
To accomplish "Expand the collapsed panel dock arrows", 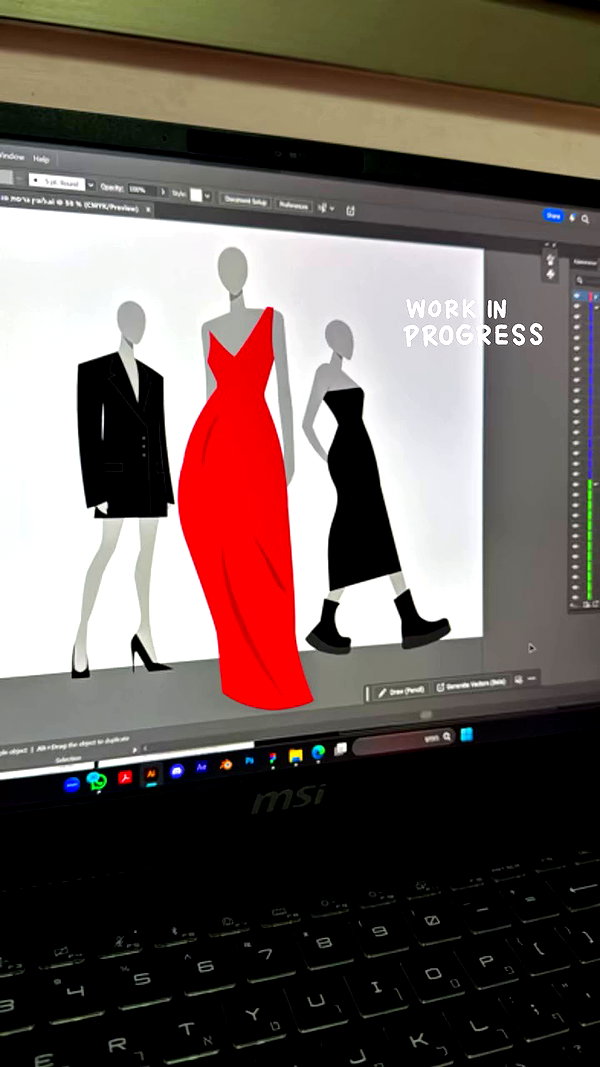I will tap(550, 244).
